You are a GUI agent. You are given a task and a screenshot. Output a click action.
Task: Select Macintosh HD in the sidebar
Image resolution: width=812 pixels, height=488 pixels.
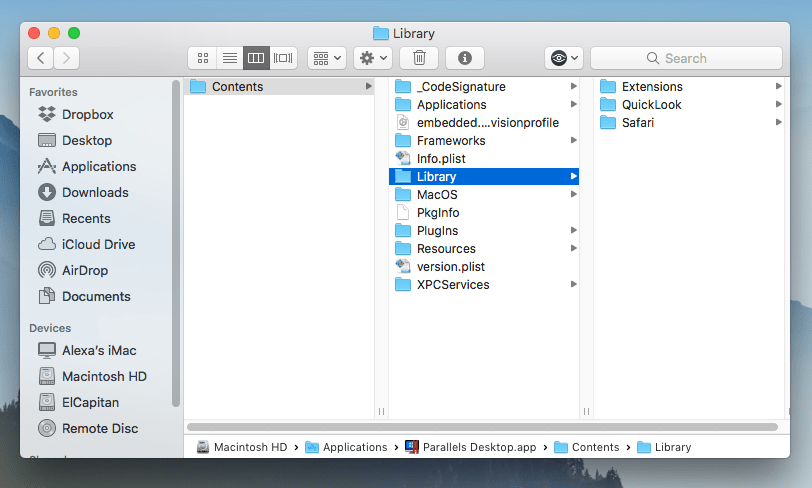coord(92,376)
